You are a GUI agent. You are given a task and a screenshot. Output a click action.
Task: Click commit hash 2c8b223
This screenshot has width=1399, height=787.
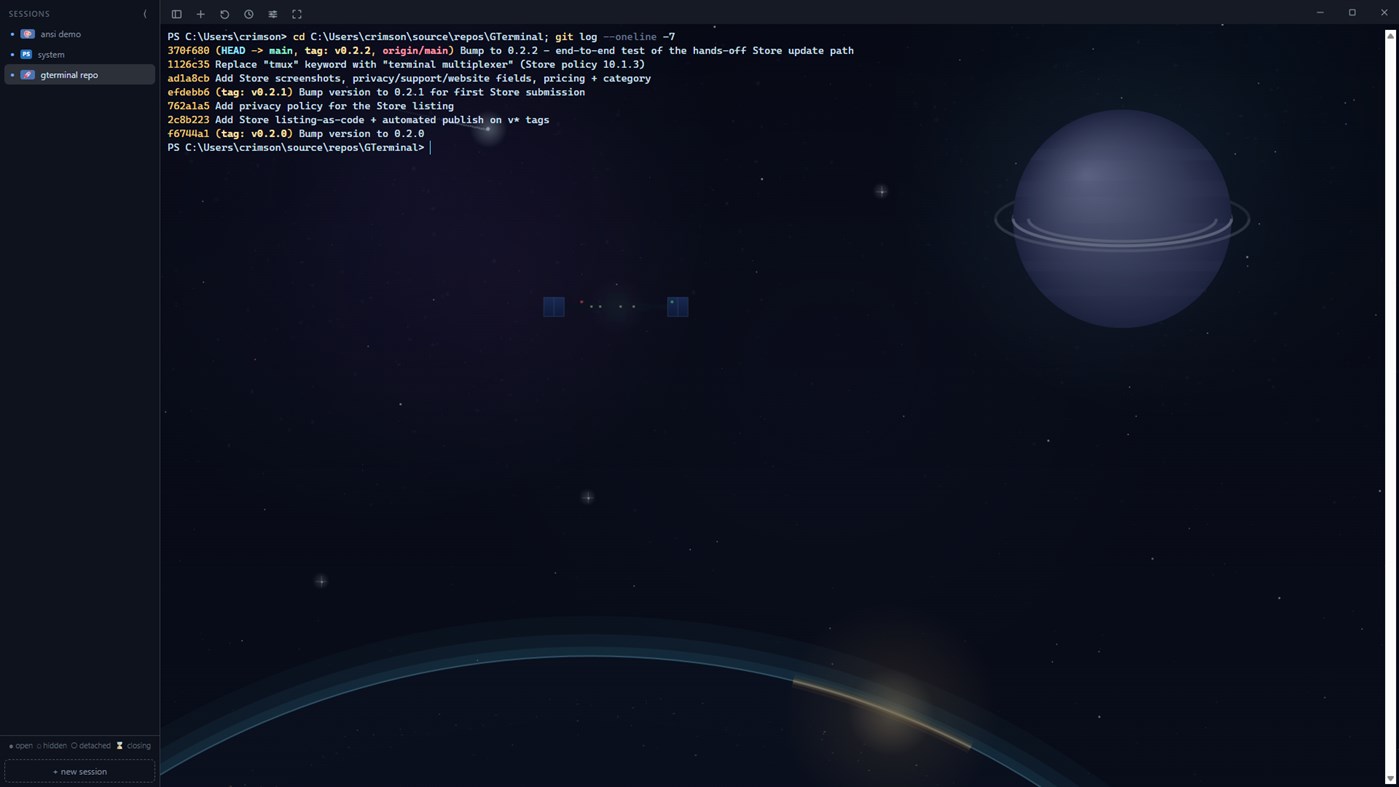(188, 120)
